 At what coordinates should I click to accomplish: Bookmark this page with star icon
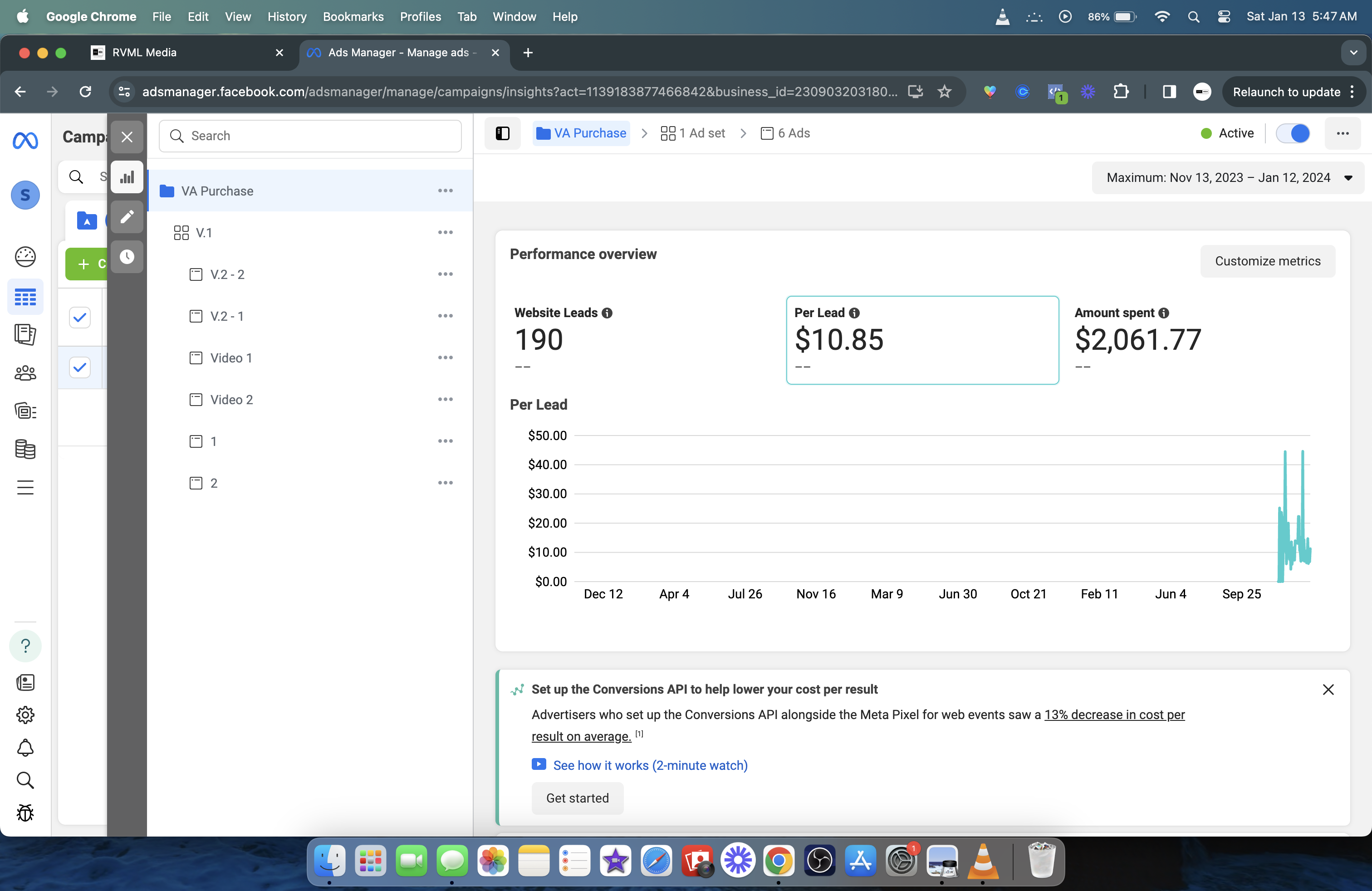click(944, 92)
